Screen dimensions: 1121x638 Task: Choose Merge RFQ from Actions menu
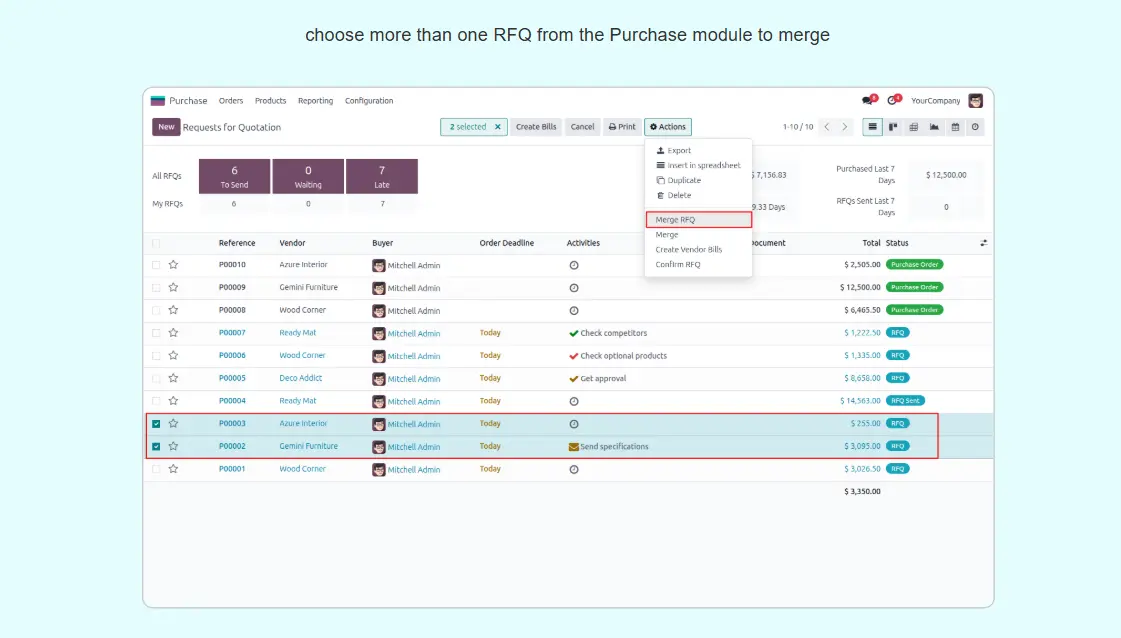(675, 220)
